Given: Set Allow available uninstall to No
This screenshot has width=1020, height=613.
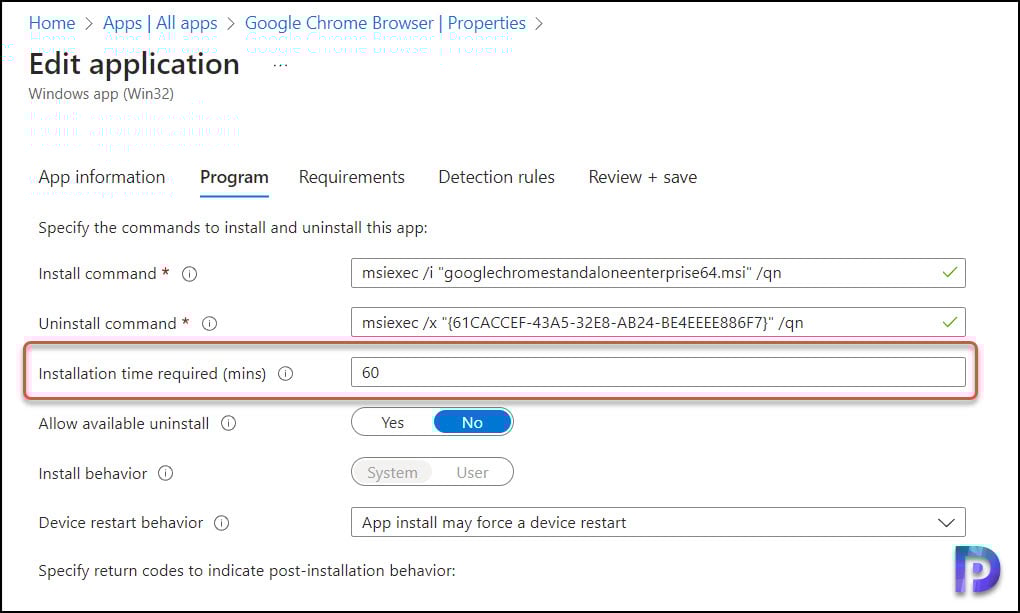Looking at the screenshot, I should 472,422.
